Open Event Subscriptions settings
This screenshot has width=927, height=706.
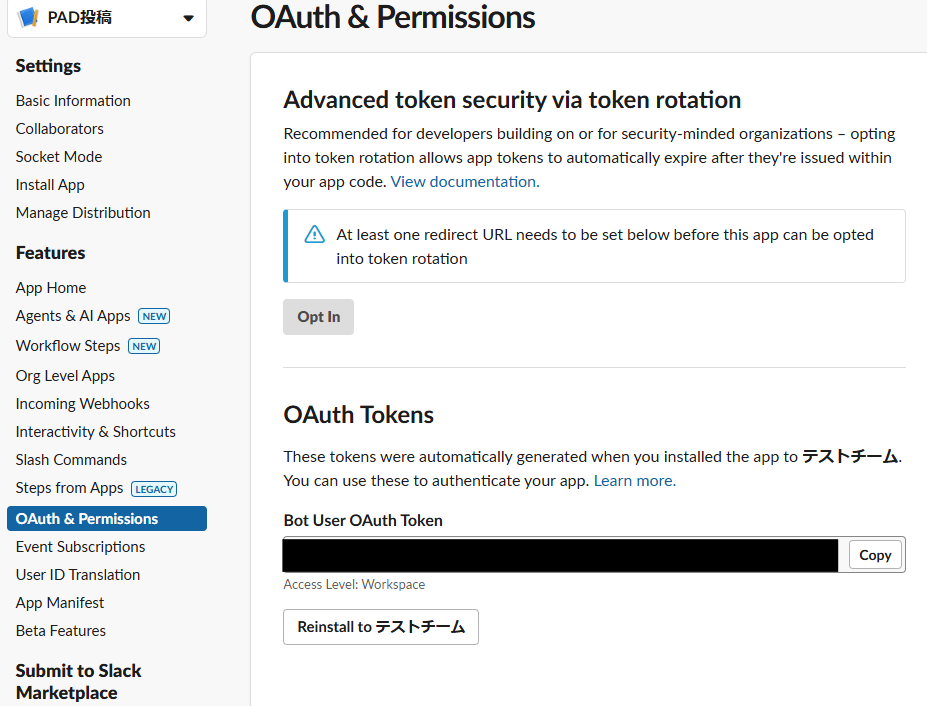pos(80,547)
